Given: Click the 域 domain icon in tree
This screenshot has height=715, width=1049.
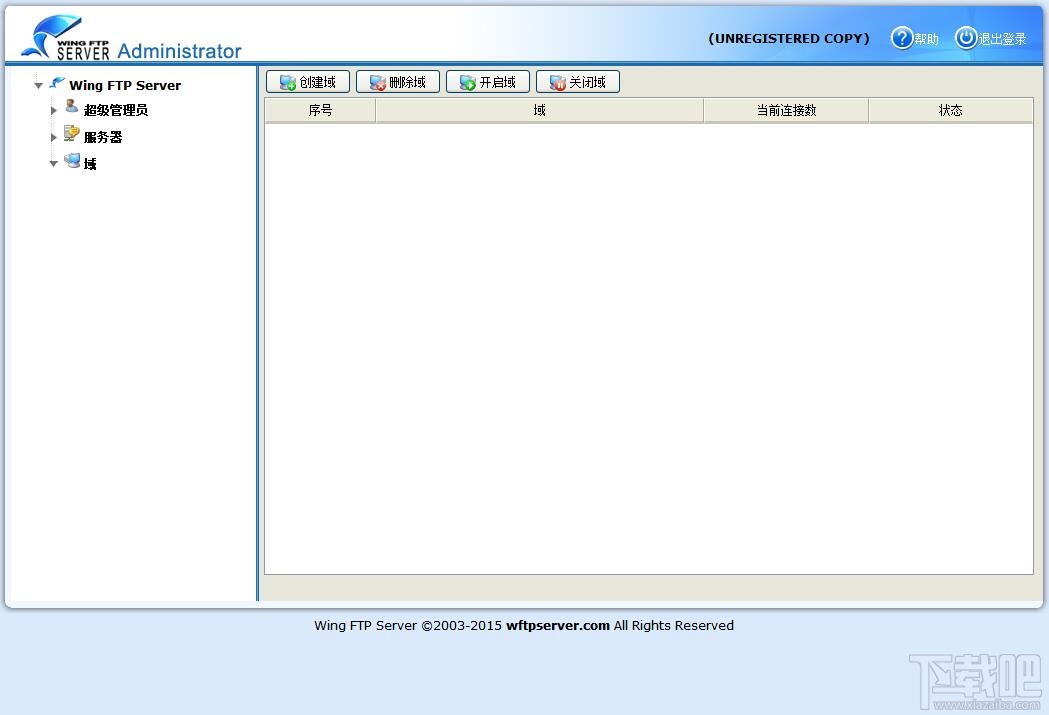Looking at the screenshot, I should tap(72, 161).
